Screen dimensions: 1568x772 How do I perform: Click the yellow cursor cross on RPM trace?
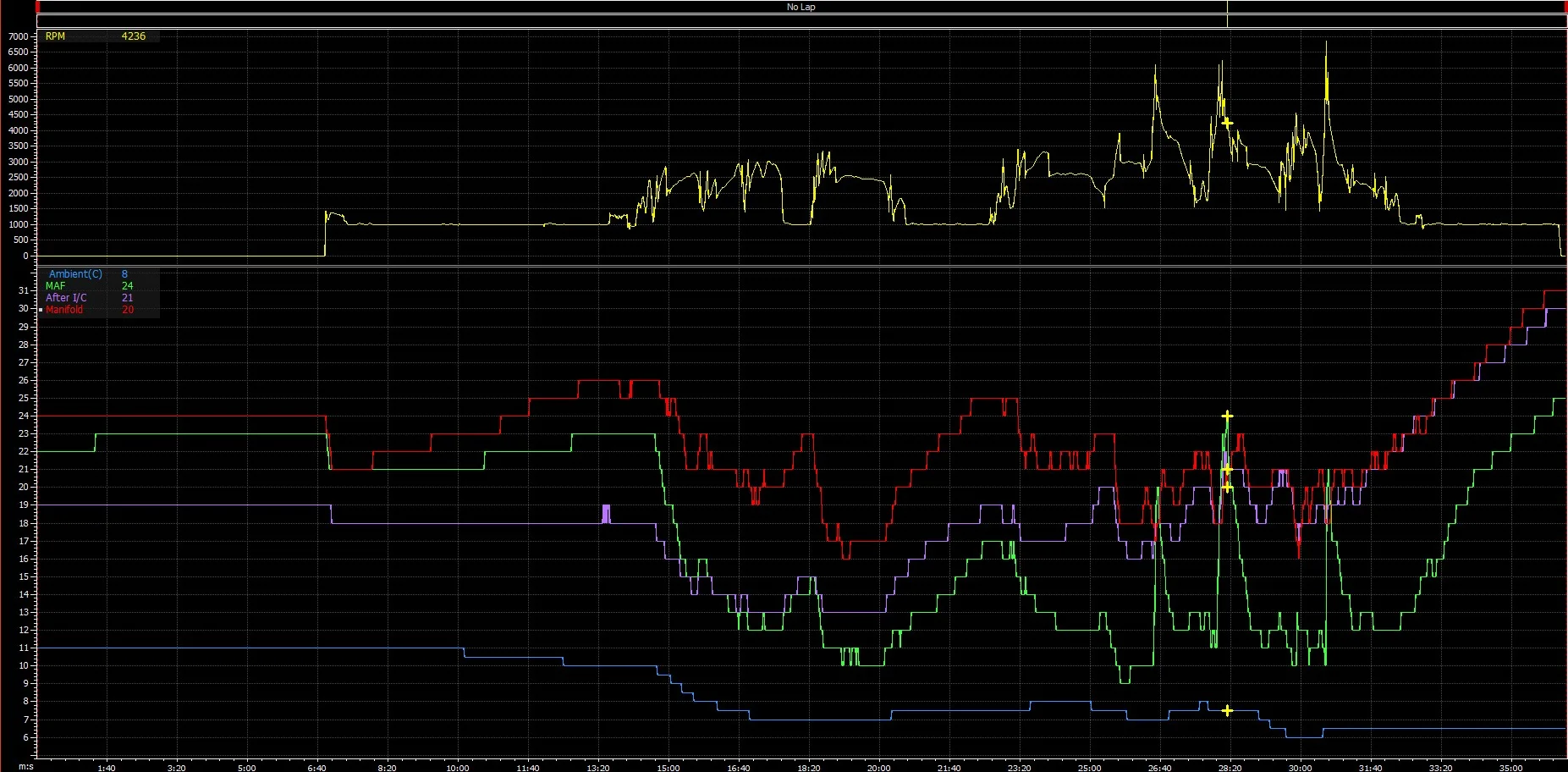[x=1227, y=123]
